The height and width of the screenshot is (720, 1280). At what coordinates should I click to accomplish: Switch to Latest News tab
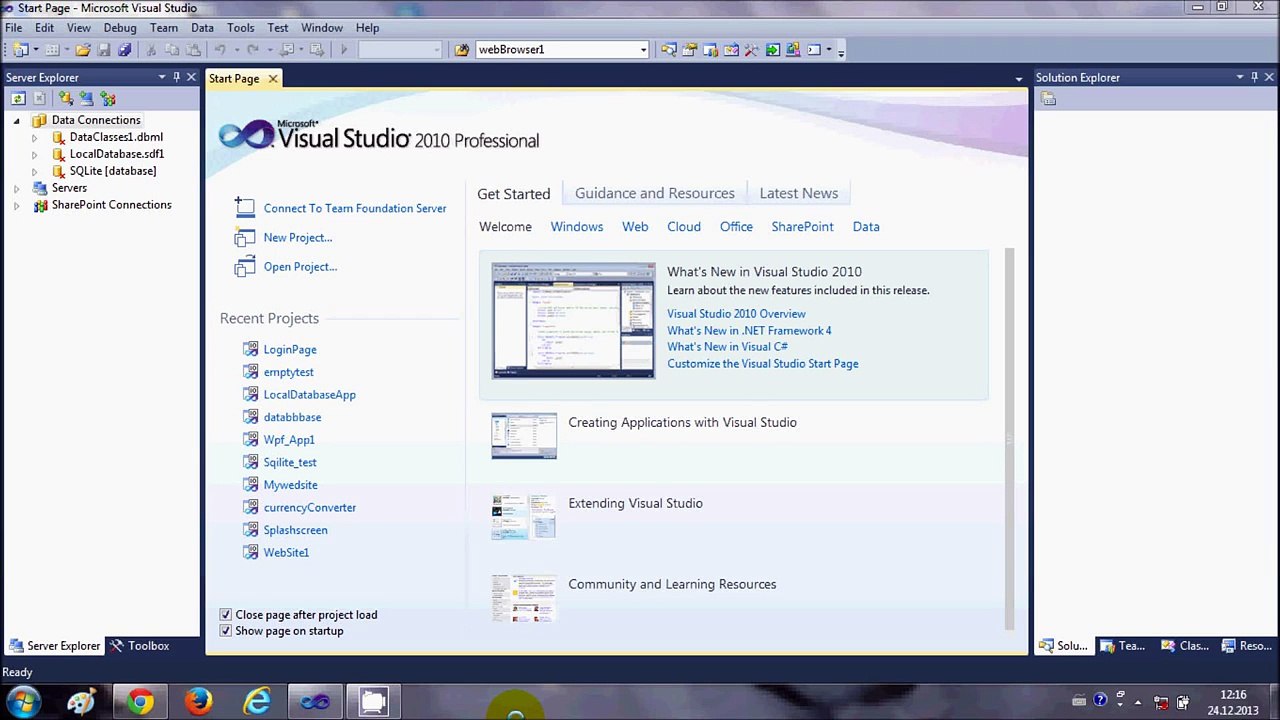pyautogui.click(x=799, y=193)
